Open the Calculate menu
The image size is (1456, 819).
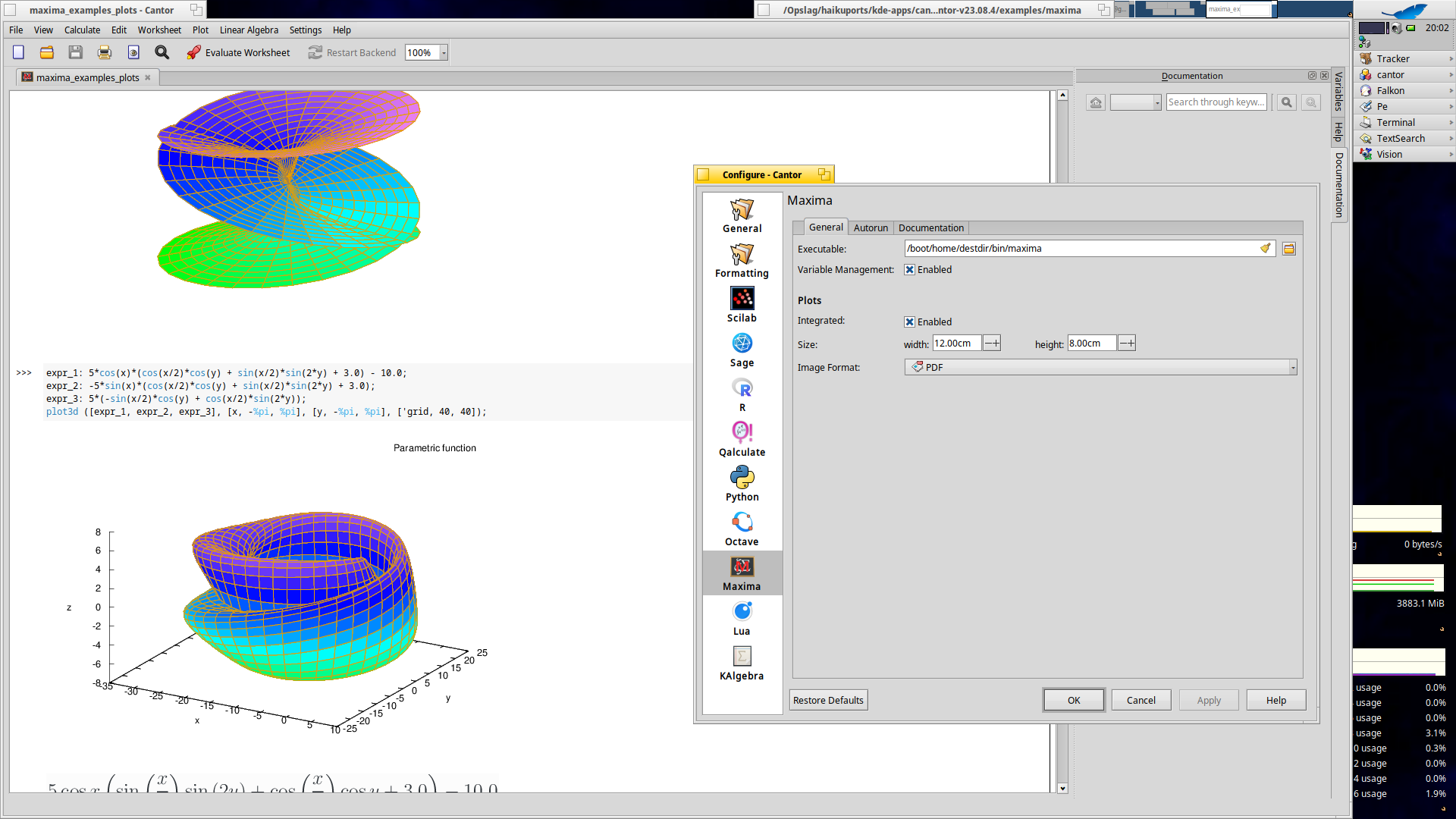click(82, 30)
